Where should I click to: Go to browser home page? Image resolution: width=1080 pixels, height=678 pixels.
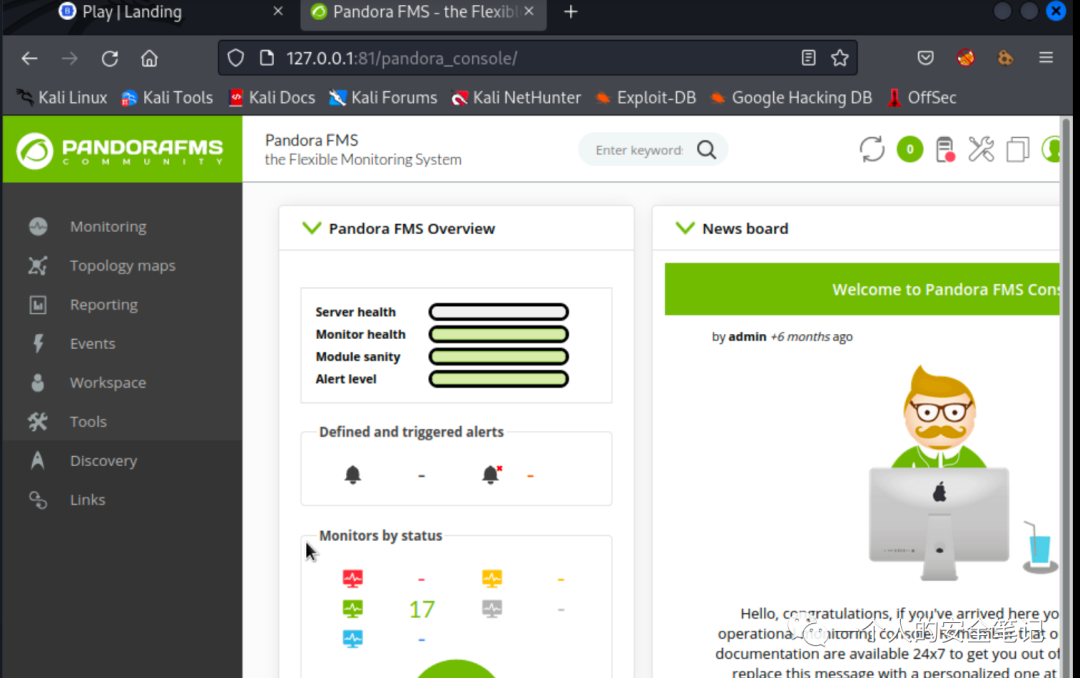click(x=149, y=59)
